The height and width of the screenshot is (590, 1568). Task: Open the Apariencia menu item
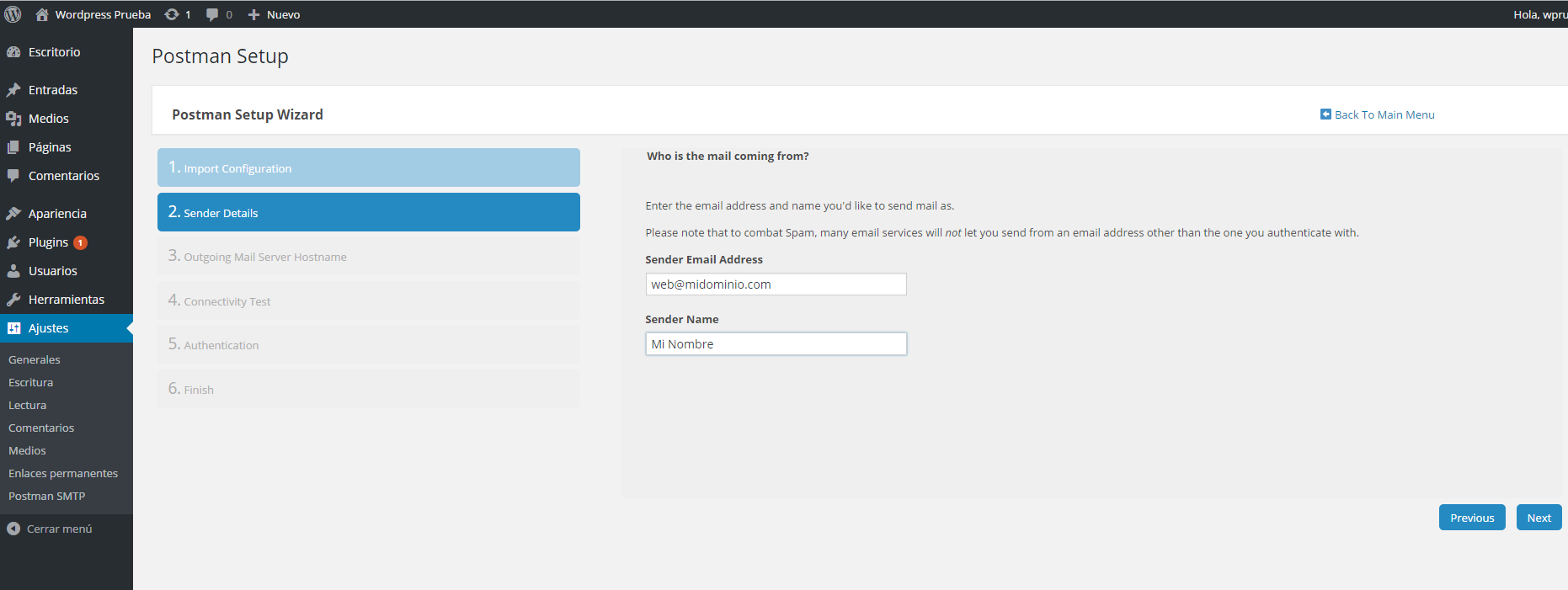coord(67,214)
